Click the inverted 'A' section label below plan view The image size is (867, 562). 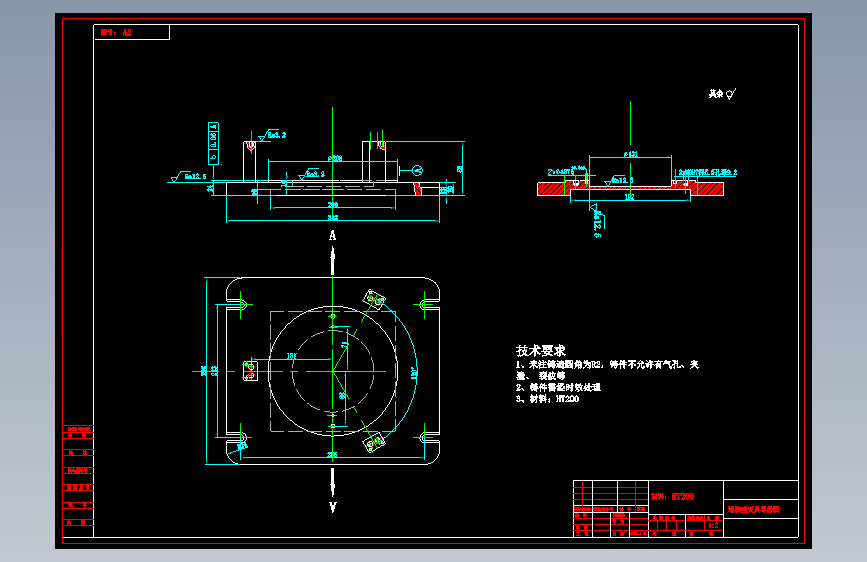point(332,507)
